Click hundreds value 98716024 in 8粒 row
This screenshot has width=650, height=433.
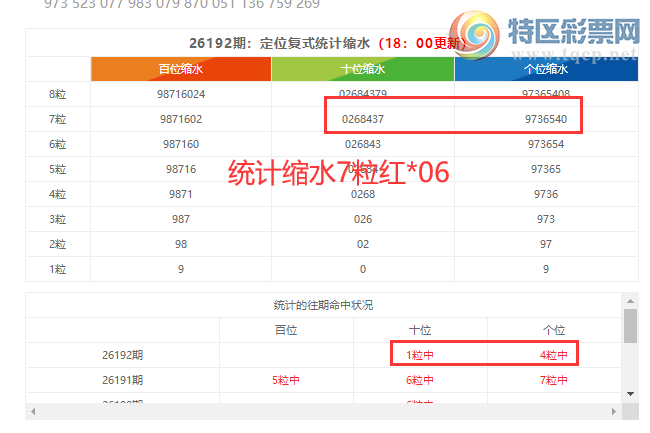pos(181,94)
